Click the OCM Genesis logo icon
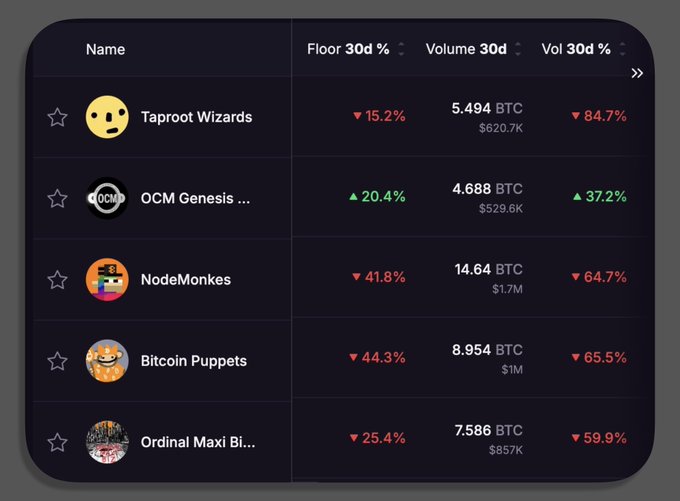 [107, 198]
